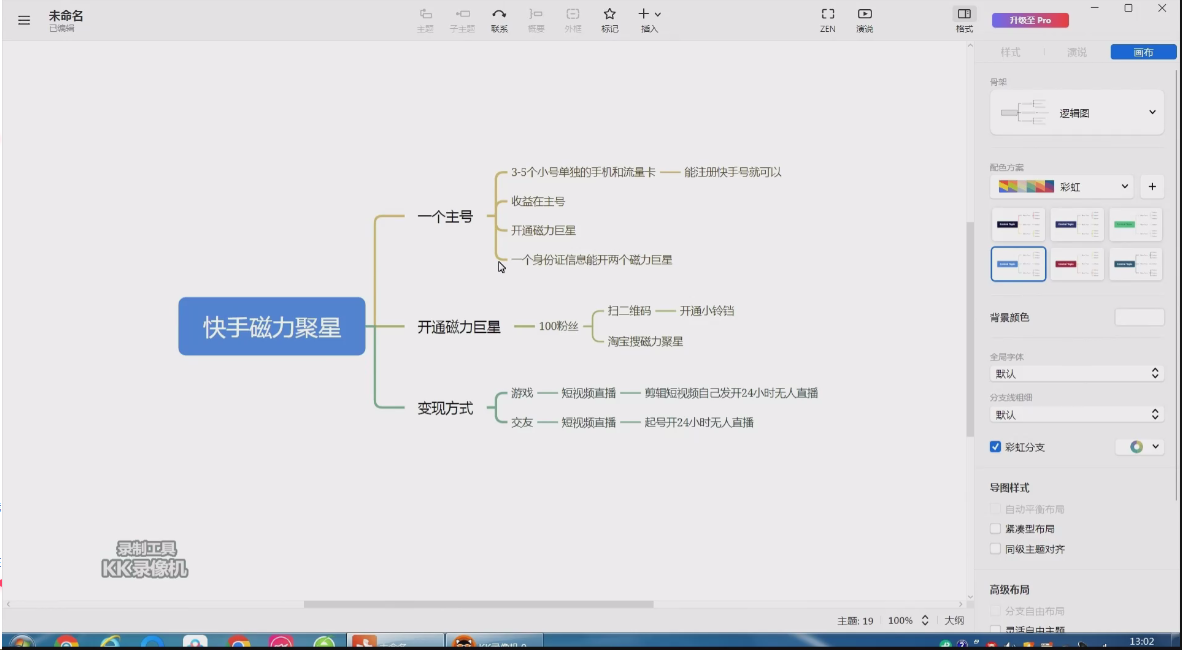Select the 100粉丝 subtopic
This screenshot has height=650, width=1182.
(x=559, y=327)
